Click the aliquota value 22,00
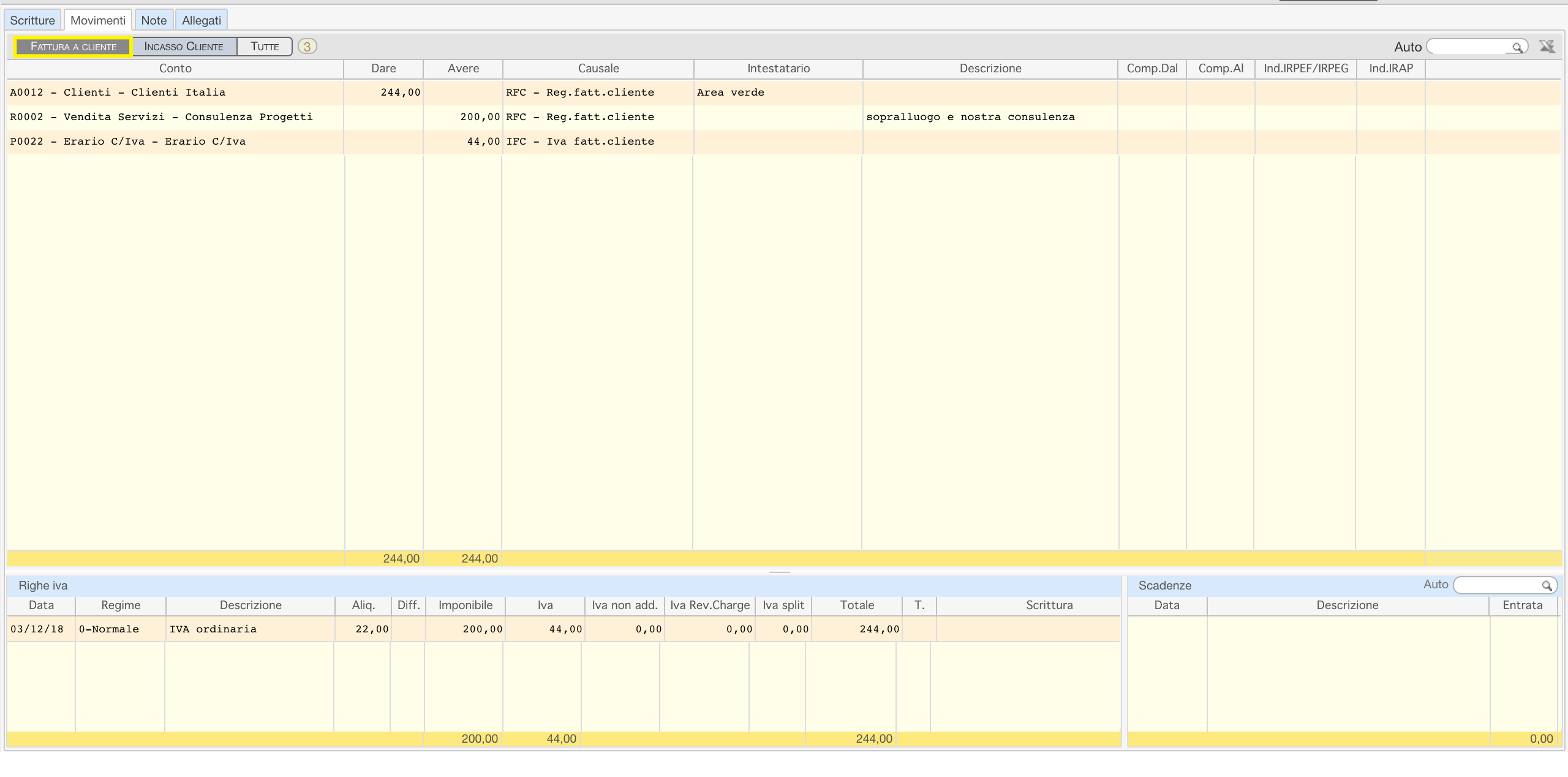This screenshot has height=777, width=1568. coord(372,629)
